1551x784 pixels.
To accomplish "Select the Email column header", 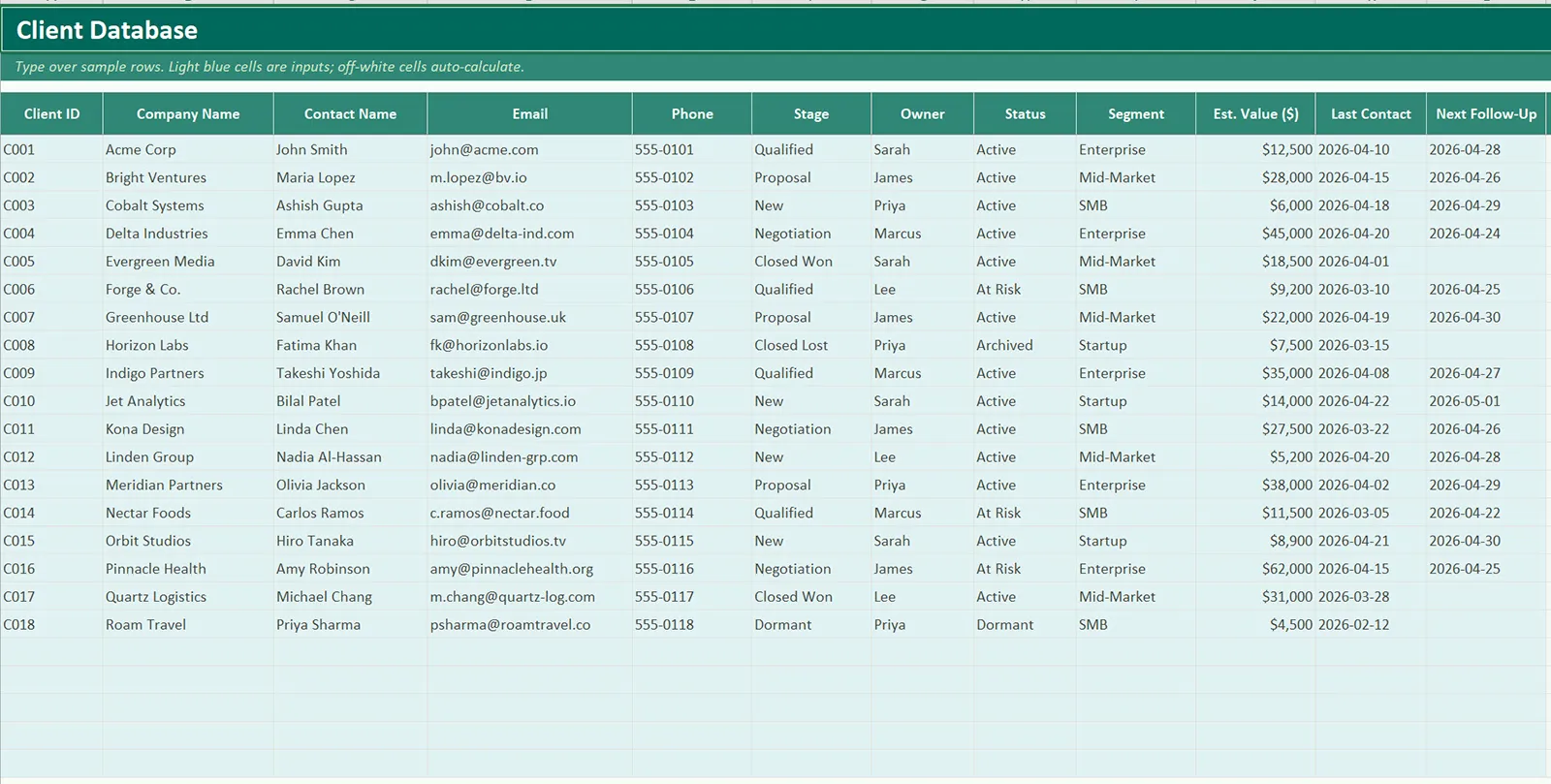I will (529, 113).
